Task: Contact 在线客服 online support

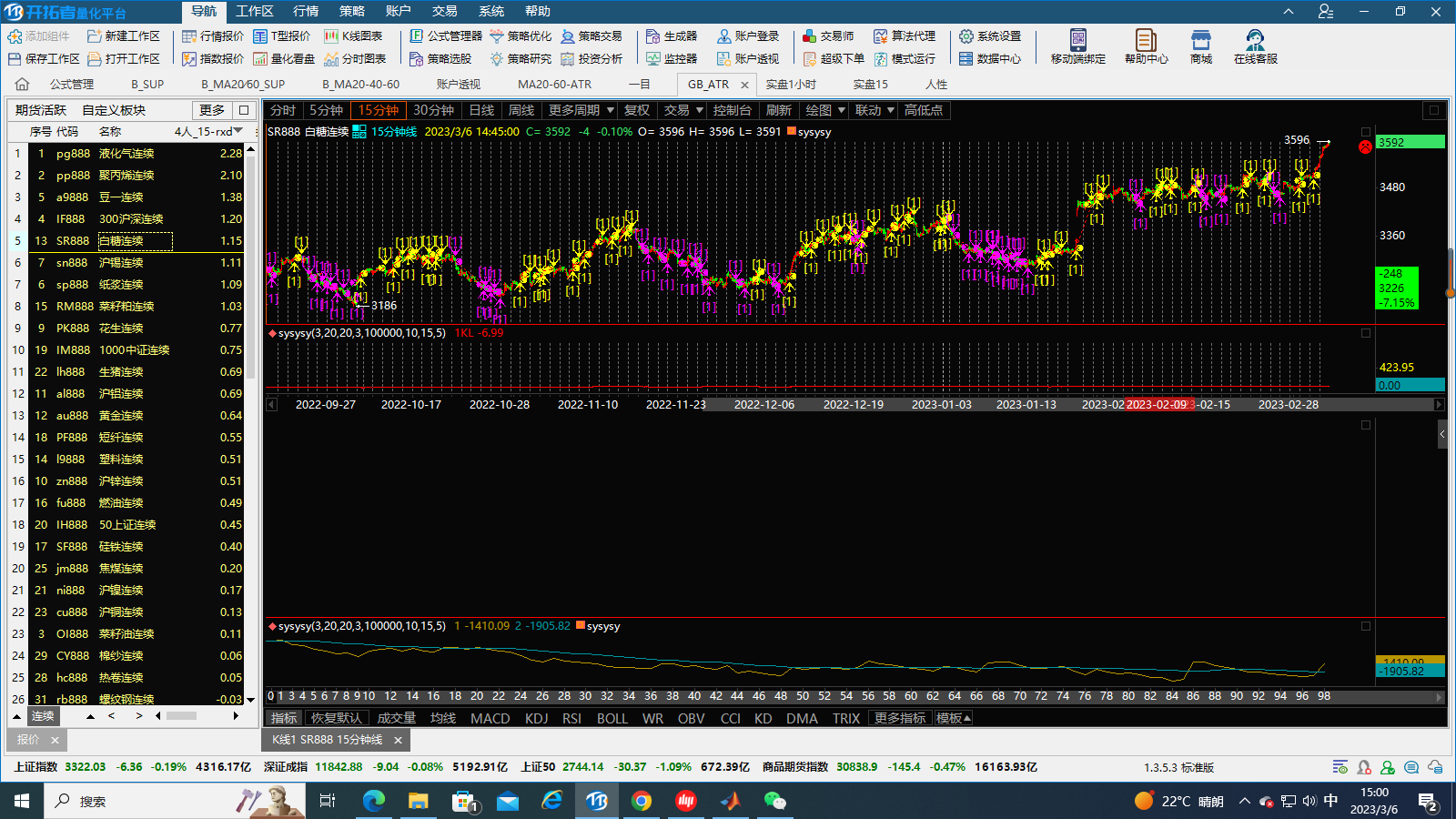Action: pyautogui.click(x=1256, y=46)
